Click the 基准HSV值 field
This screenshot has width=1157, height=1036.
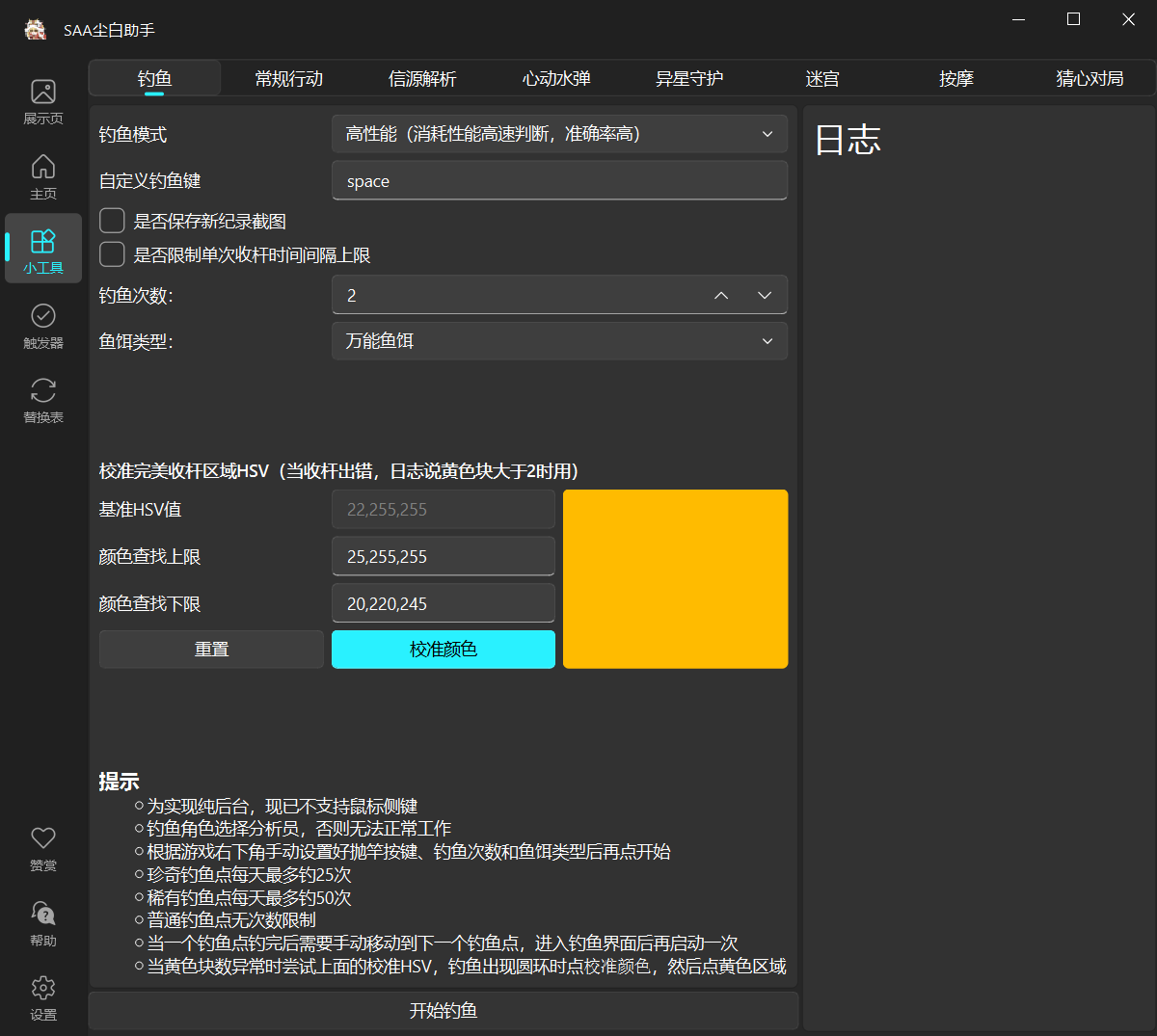(444, 509)
